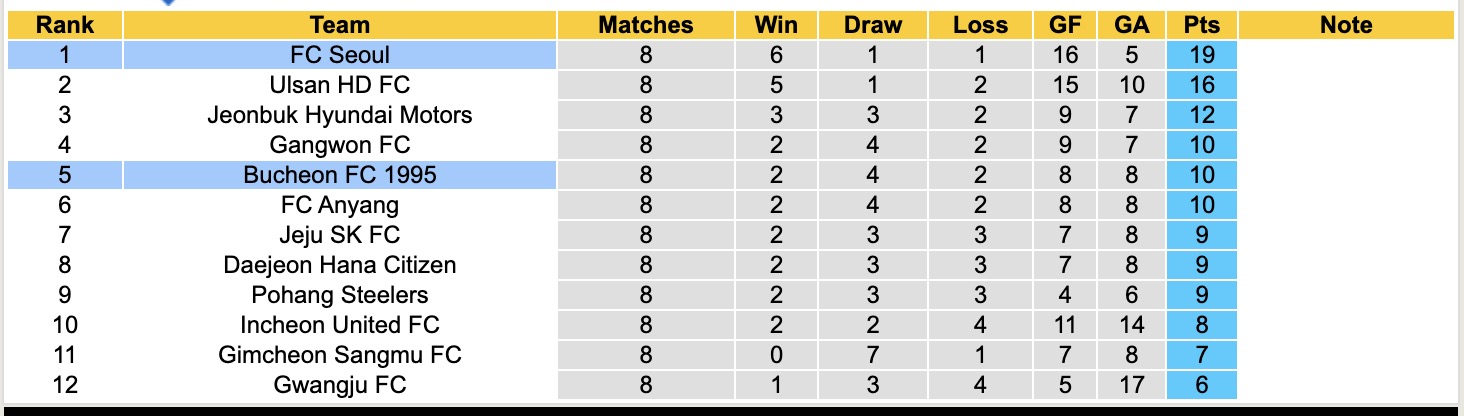Click the Jeju SK FC team name
This screenshot has height=416, width=1464.
tap(340, 235)
